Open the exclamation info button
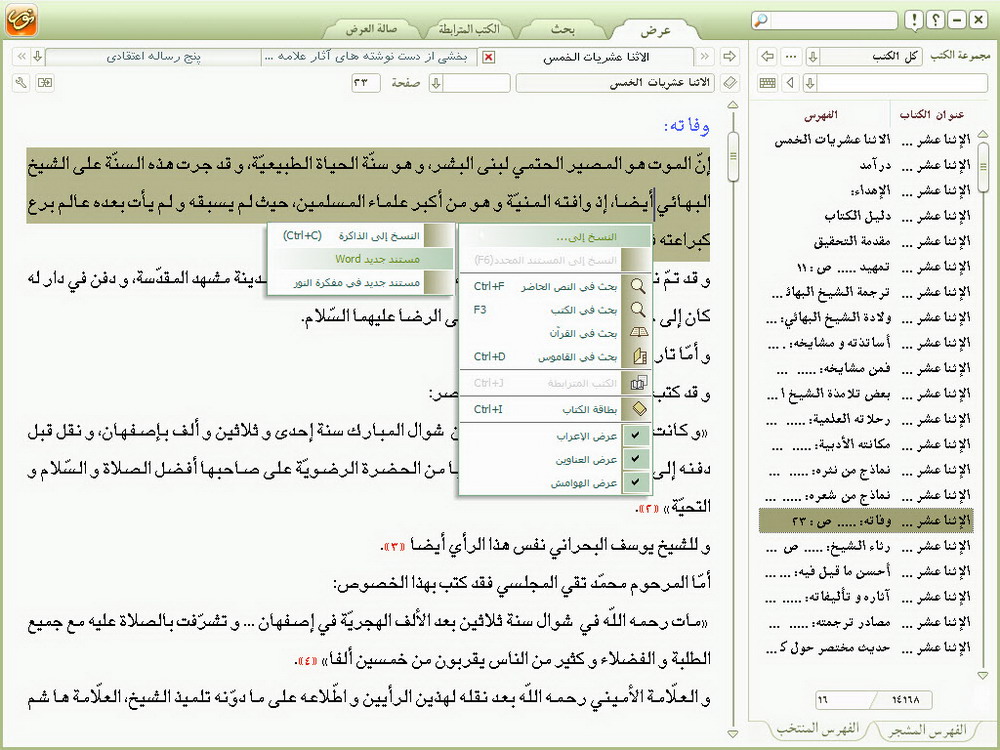The image size is (1000, 750). (x=914, y=20)
